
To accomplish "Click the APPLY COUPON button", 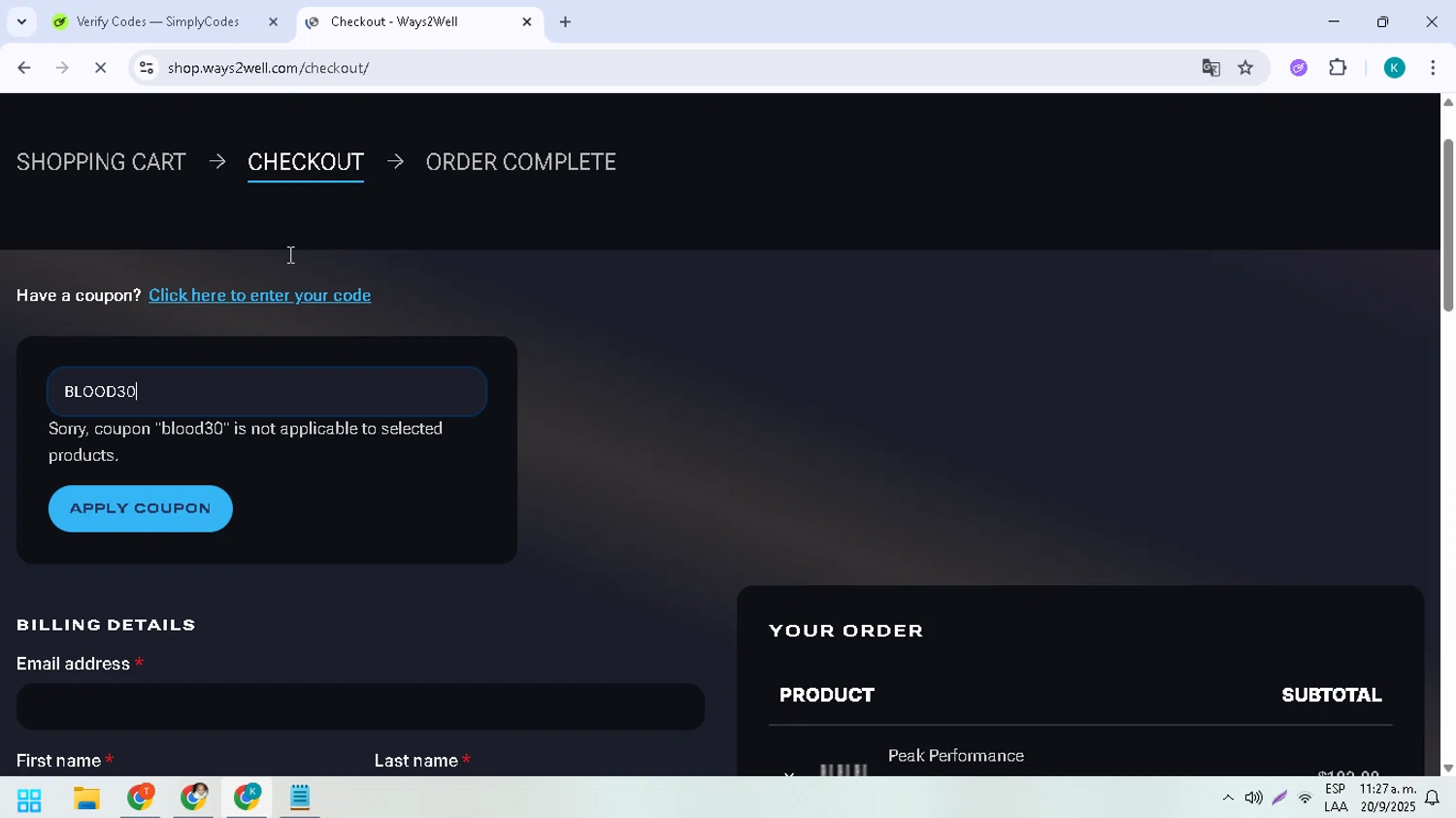I will (x=141, y=508).
